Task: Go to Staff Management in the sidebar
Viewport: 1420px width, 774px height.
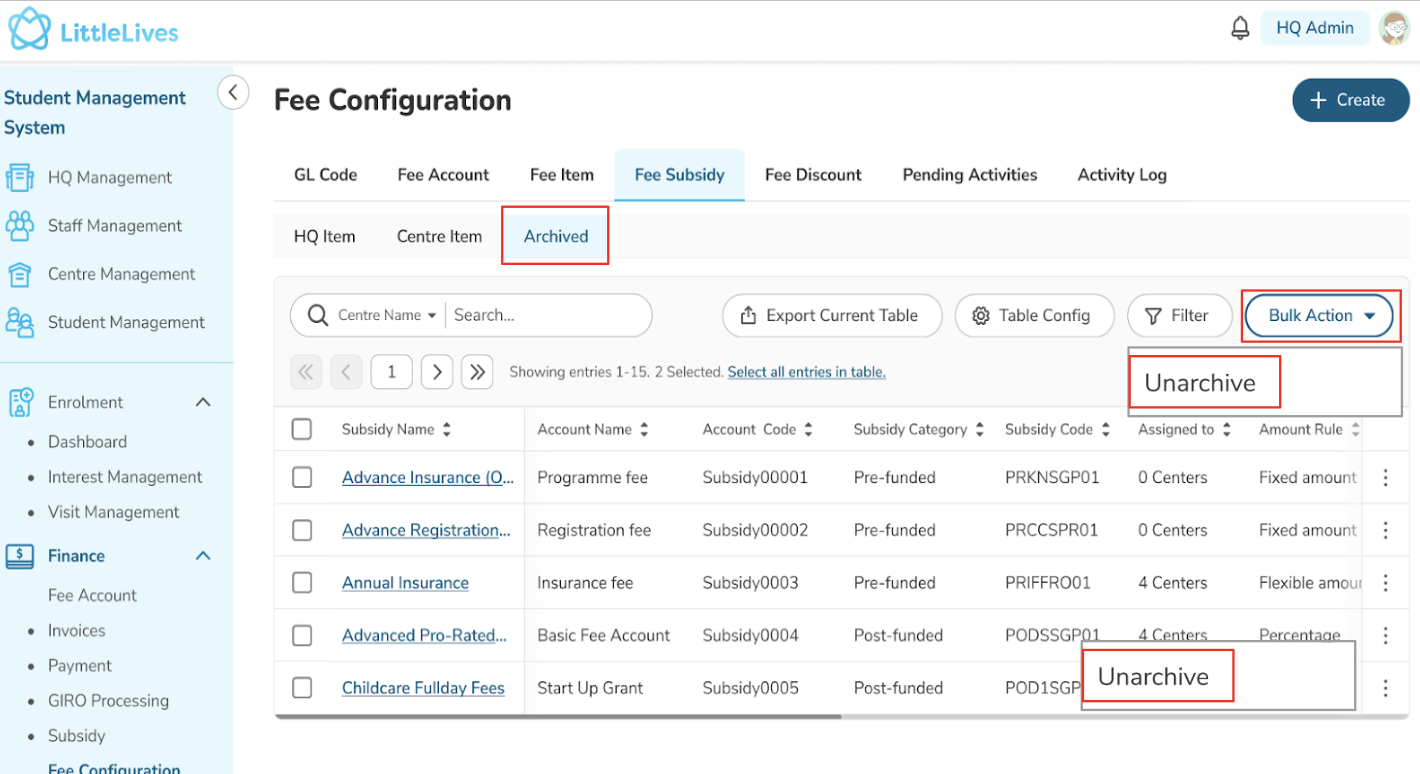Action: click(x=115, y=226)
